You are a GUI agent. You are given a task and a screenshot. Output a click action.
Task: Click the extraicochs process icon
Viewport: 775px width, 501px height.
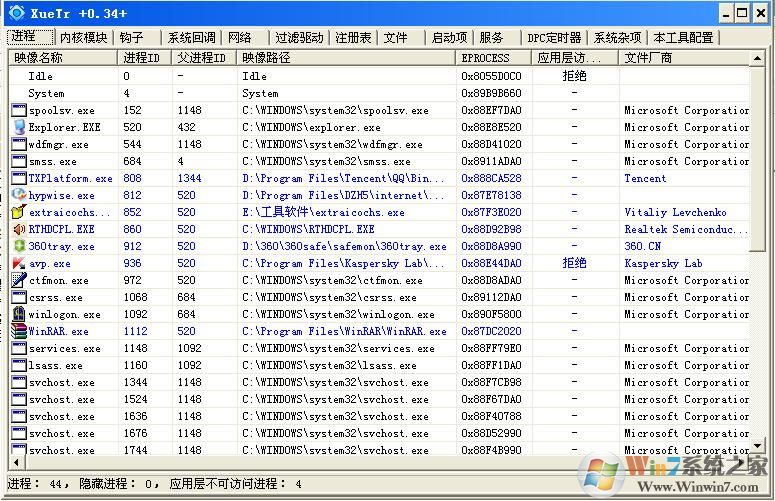[x=19, y=212]
